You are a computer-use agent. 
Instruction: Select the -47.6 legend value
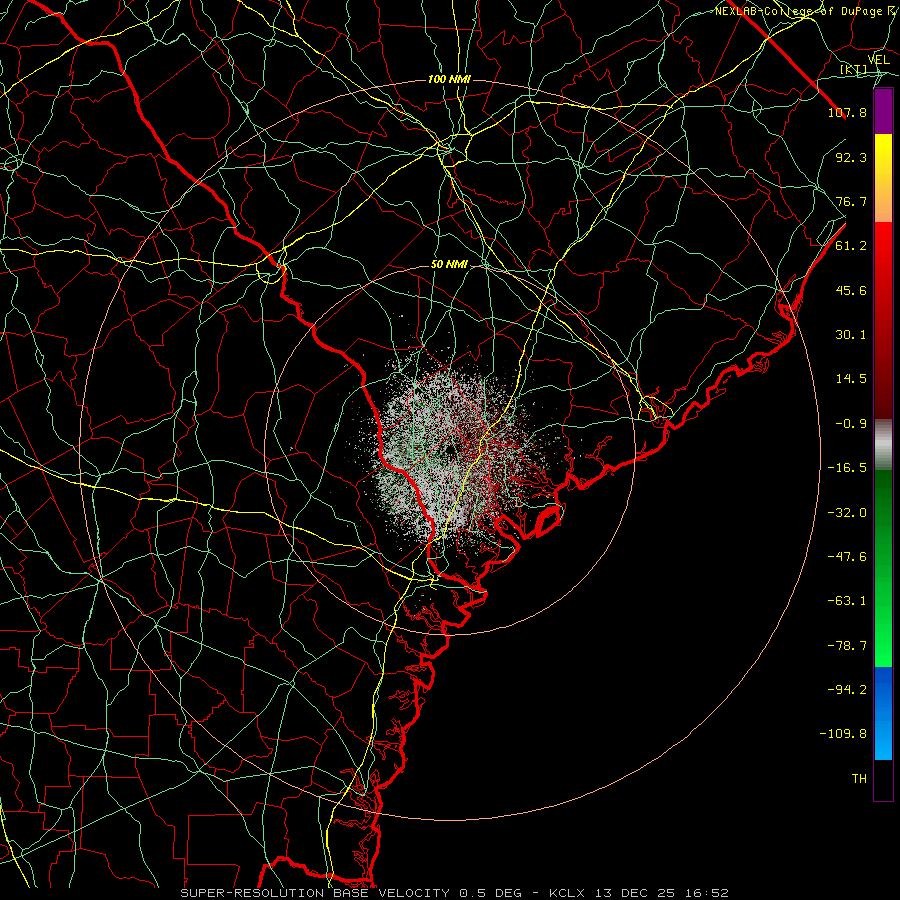tap(847, 557)
